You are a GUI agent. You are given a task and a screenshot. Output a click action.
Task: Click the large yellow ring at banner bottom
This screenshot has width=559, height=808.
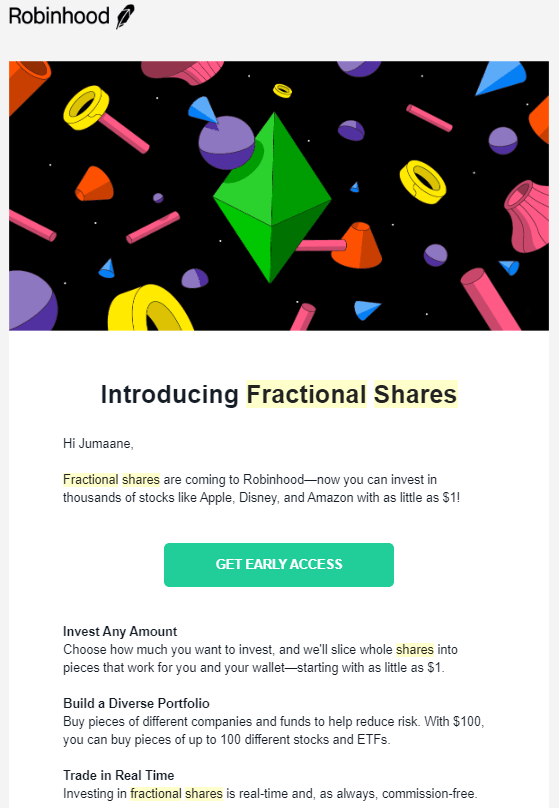click(150, 308)
